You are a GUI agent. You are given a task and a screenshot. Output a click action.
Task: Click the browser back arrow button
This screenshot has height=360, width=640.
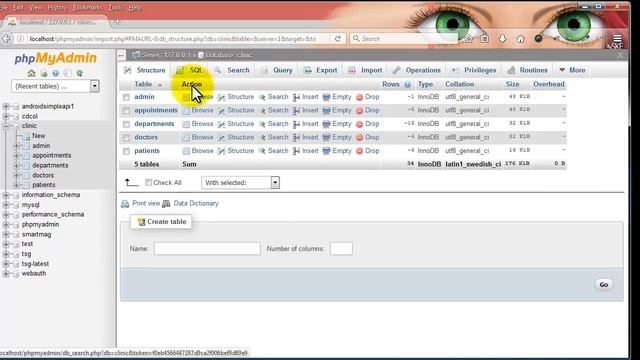pos(7,39)
